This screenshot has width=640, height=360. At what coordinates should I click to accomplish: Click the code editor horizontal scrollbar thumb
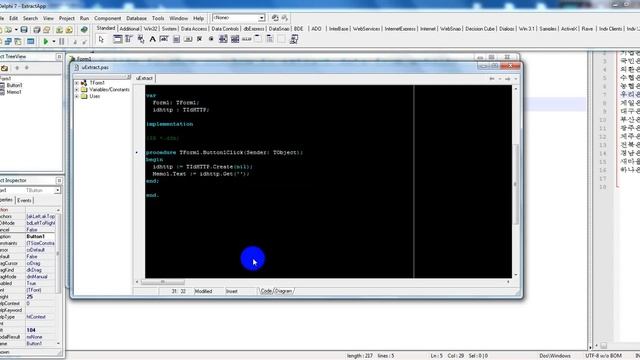tap(162, 282)
